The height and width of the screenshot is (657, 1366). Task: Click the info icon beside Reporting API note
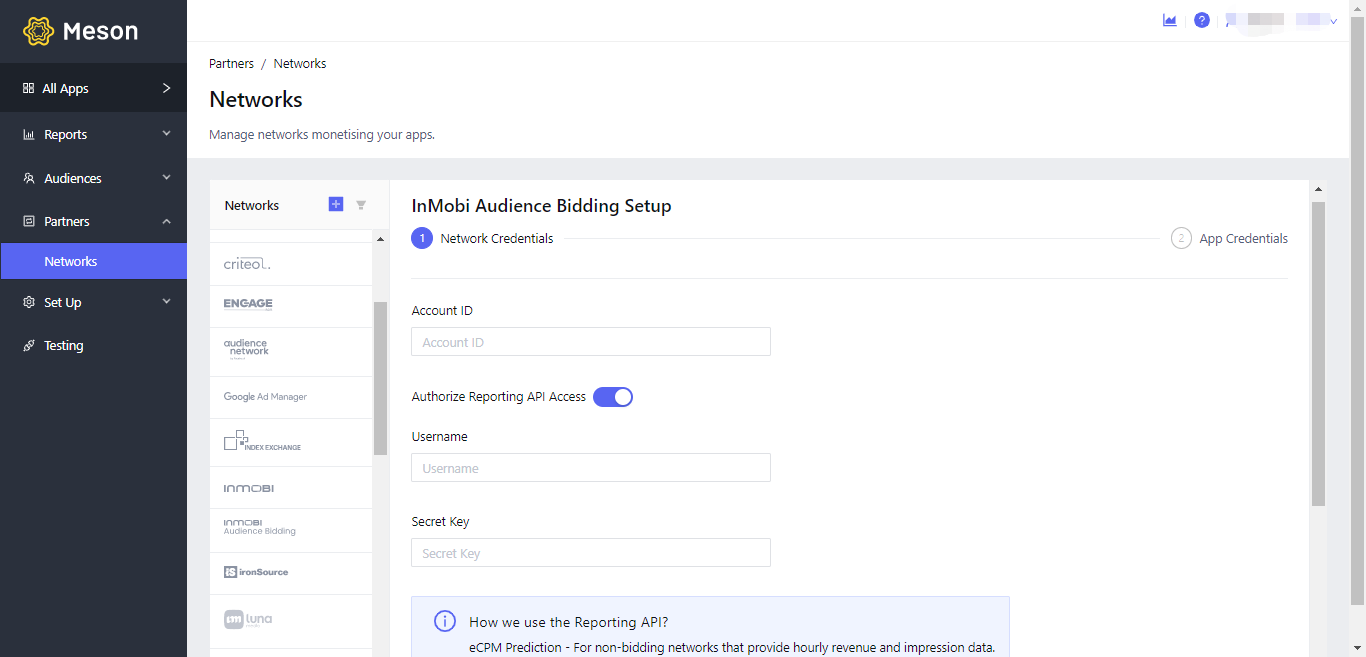coord(445,621)
